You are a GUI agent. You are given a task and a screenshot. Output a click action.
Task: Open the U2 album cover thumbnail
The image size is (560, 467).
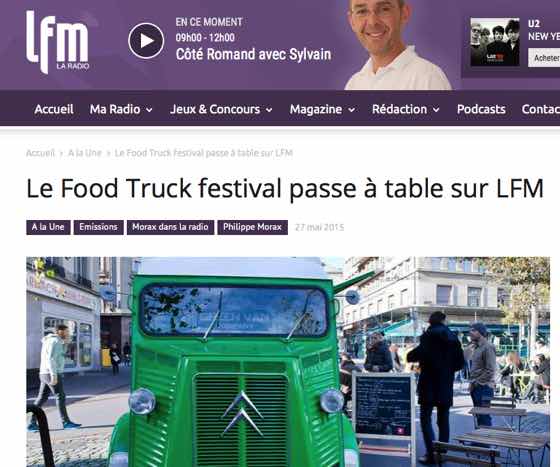(495, 42)
